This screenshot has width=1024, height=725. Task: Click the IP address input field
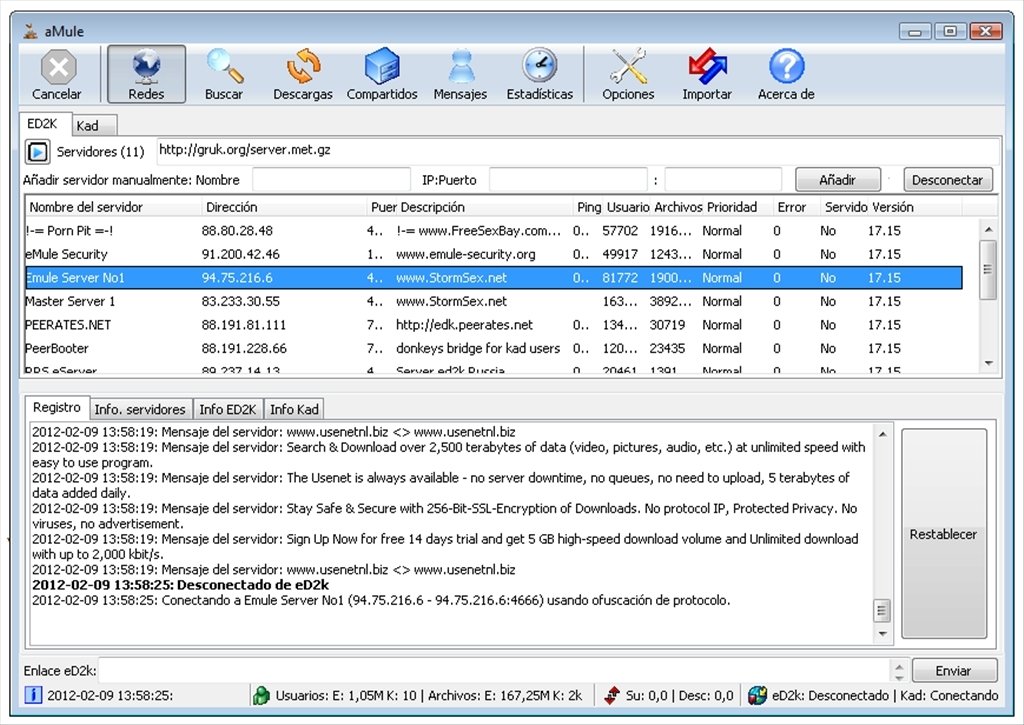[x=568, y=180]
